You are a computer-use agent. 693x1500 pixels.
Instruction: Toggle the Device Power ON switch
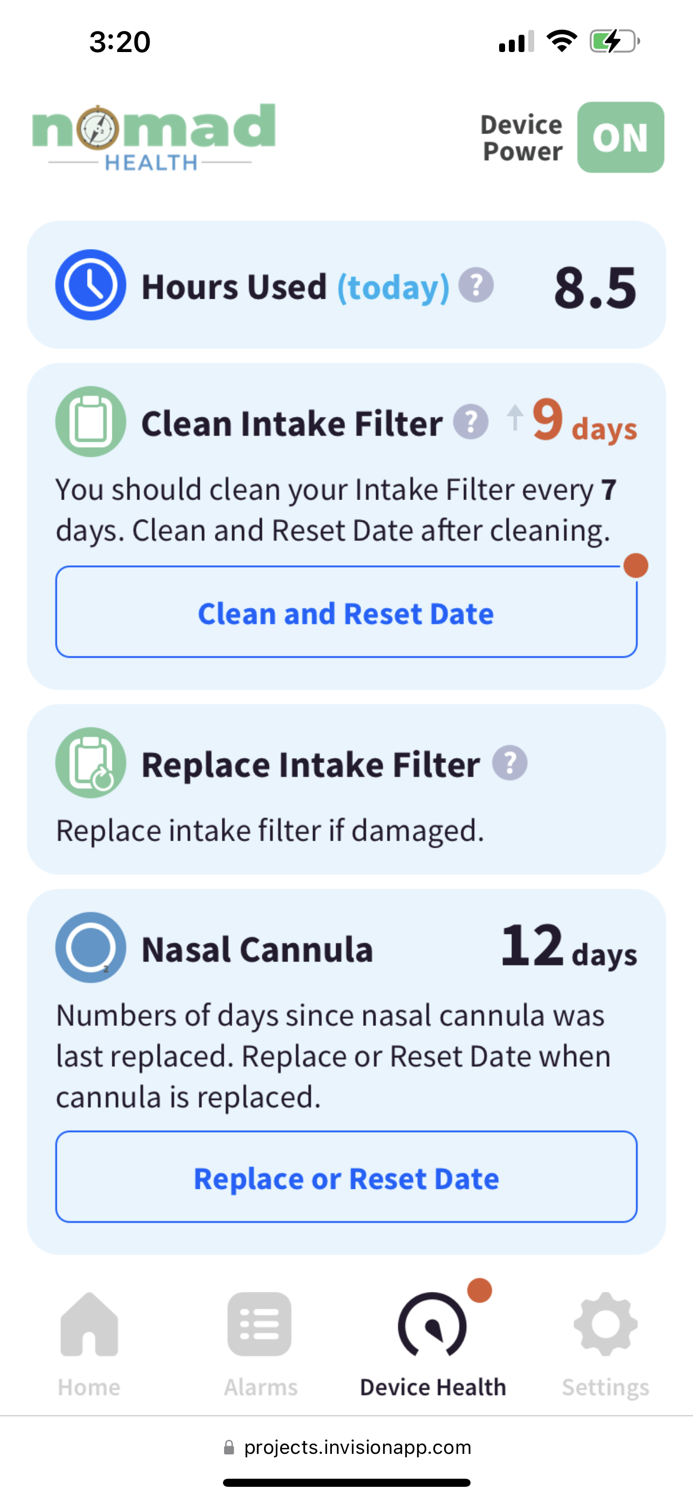click(x=620, y=137)
